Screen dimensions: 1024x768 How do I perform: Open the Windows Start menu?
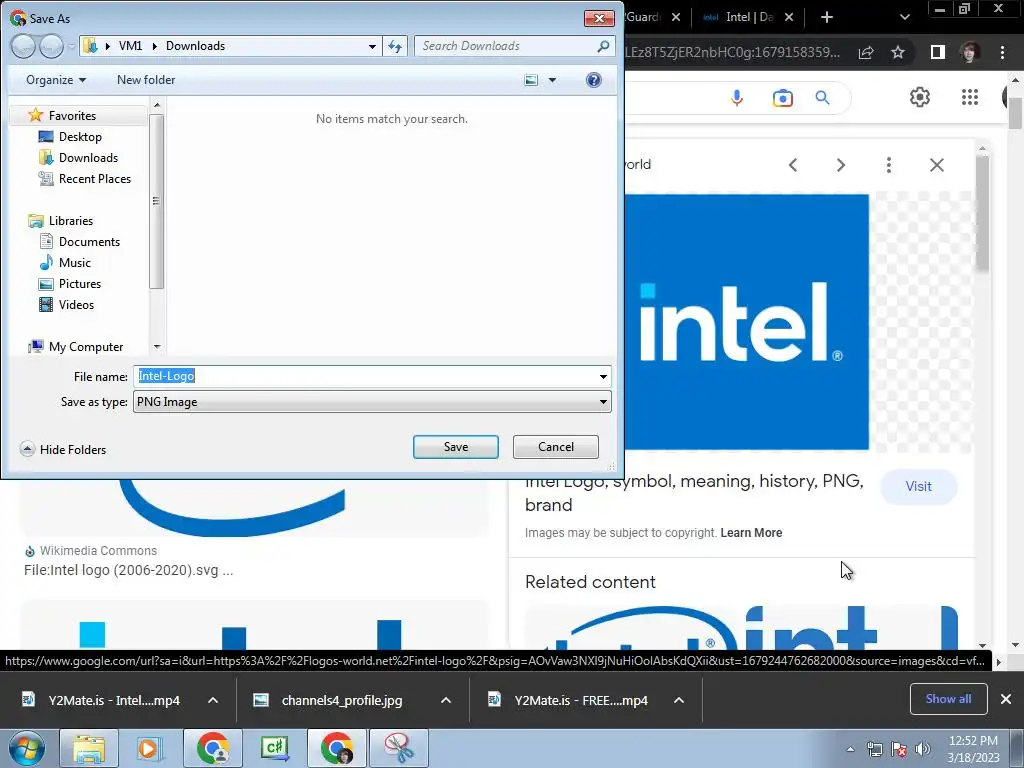pos(27,748)
